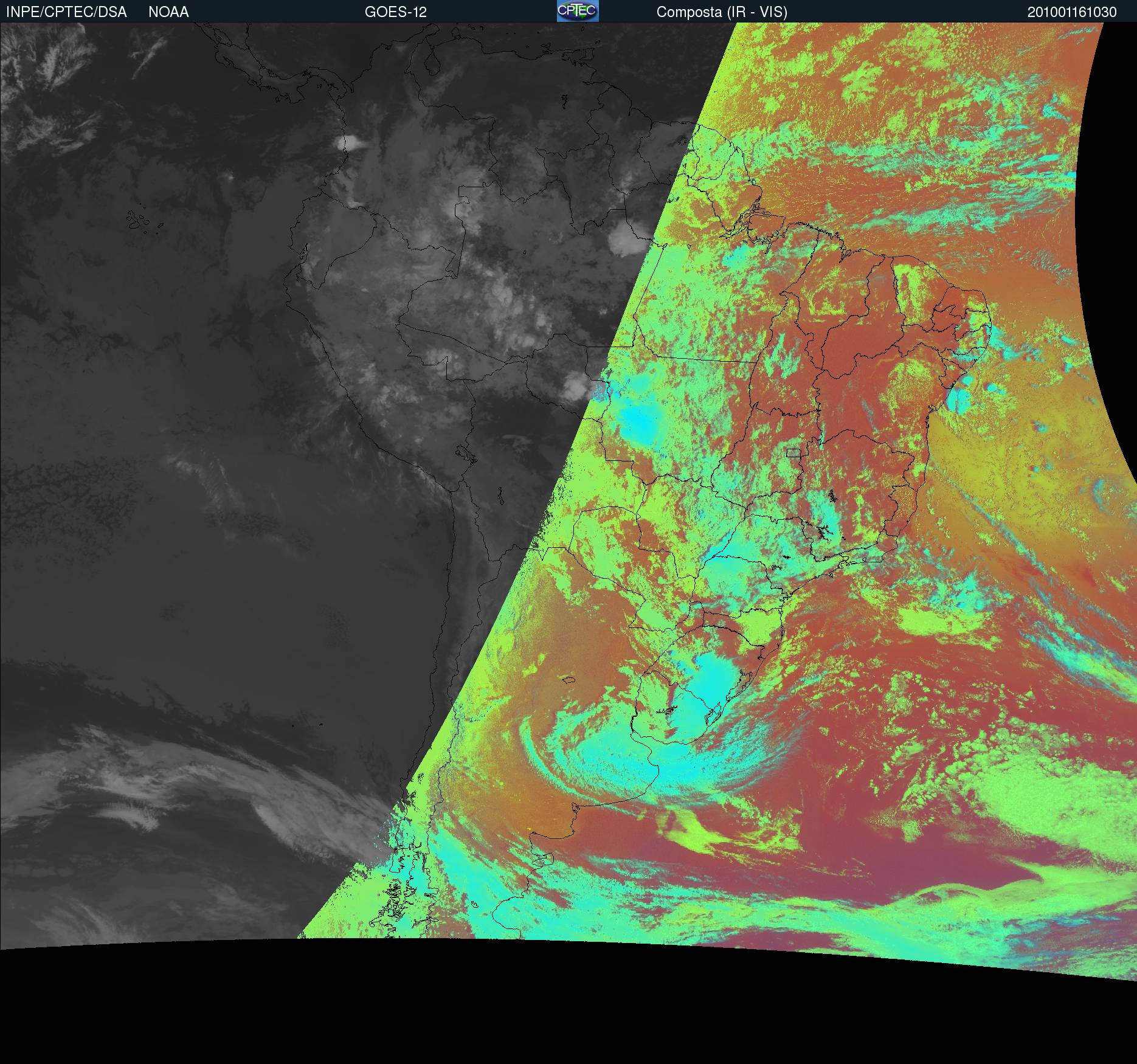Click the timestamp 201001161030

pos(1072,12)
